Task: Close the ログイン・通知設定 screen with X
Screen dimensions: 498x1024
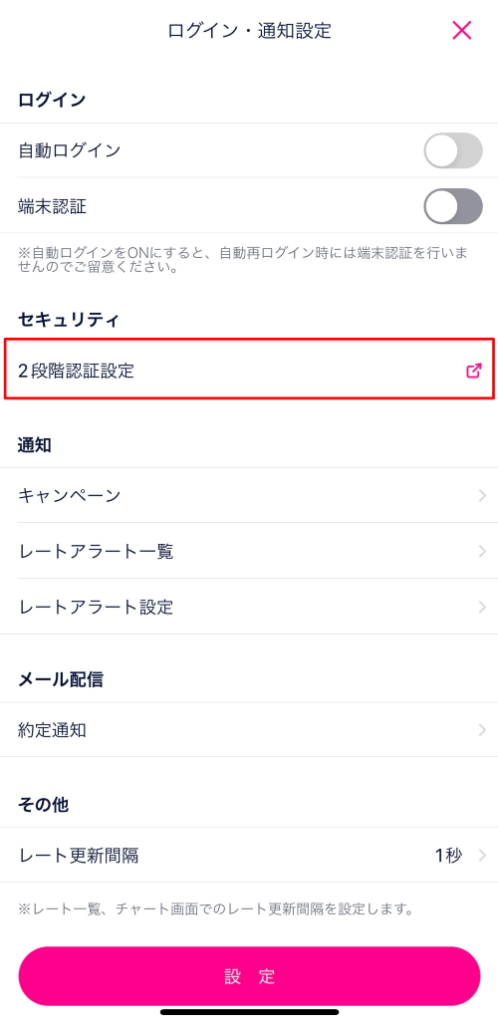Action: click(461, 30)
